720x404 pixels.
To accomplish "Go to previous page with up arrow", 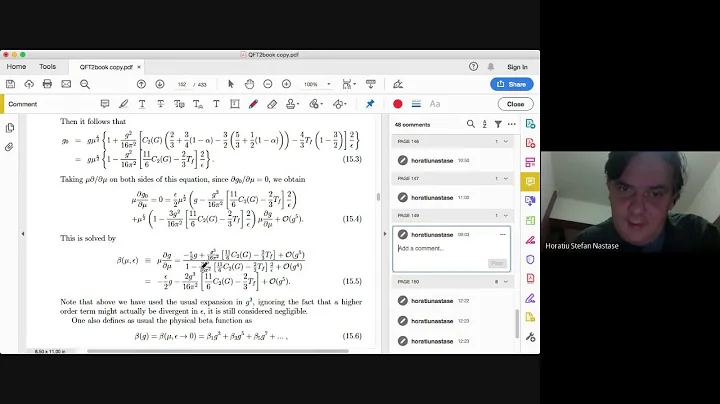I will [x=141, y=84].
